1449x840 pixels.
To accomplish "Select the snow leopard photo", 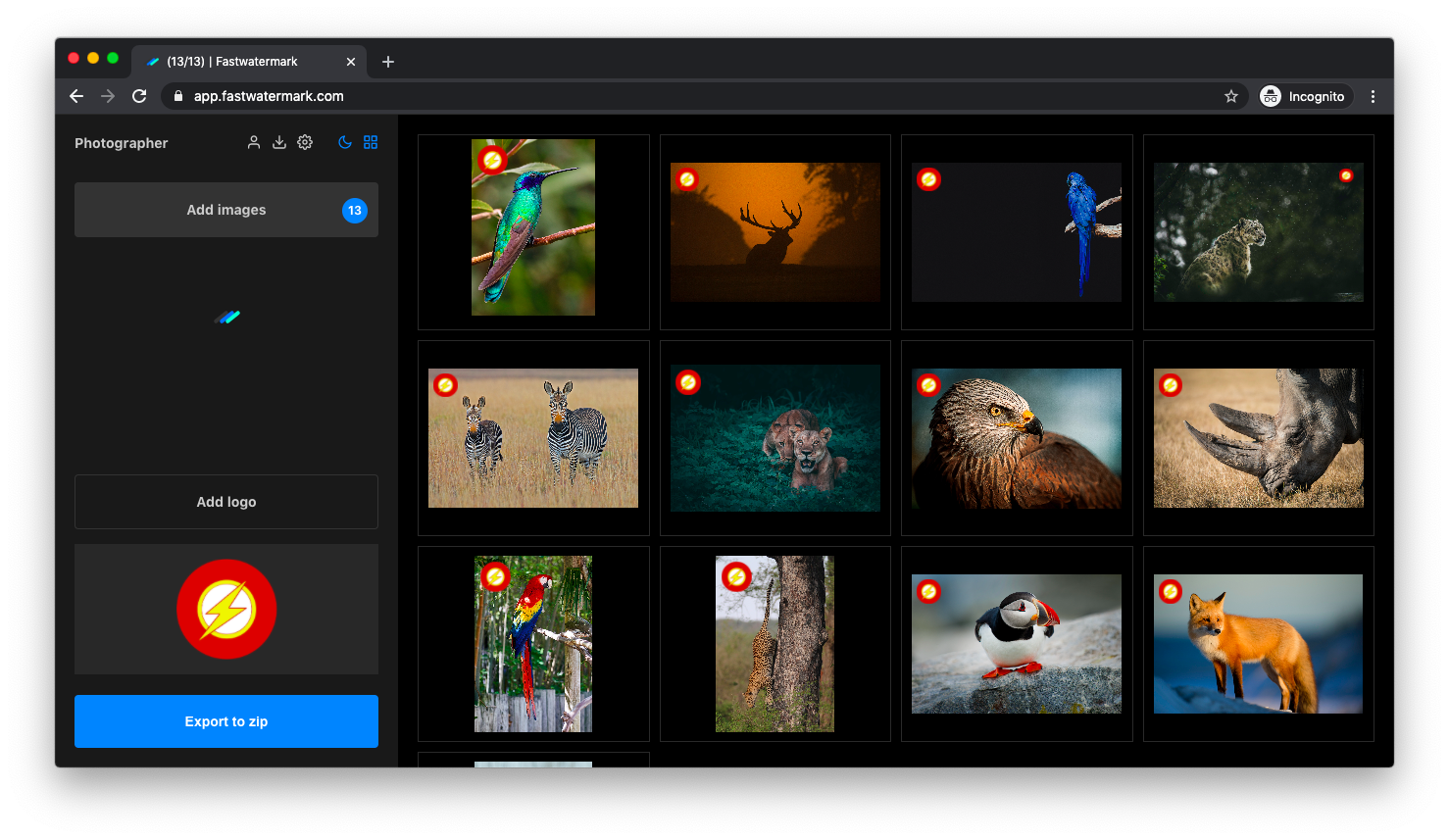I will (1258, 232).
